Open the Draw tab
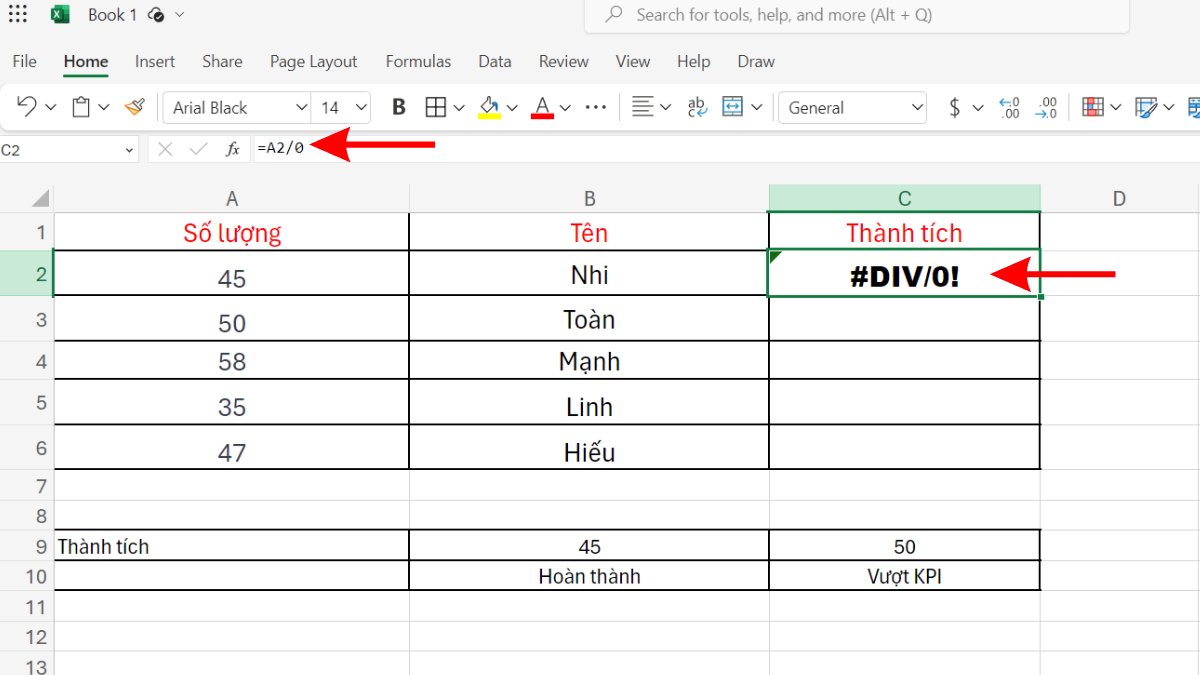The height and width of the screenshot is (675, 1200). pos(756,61)
